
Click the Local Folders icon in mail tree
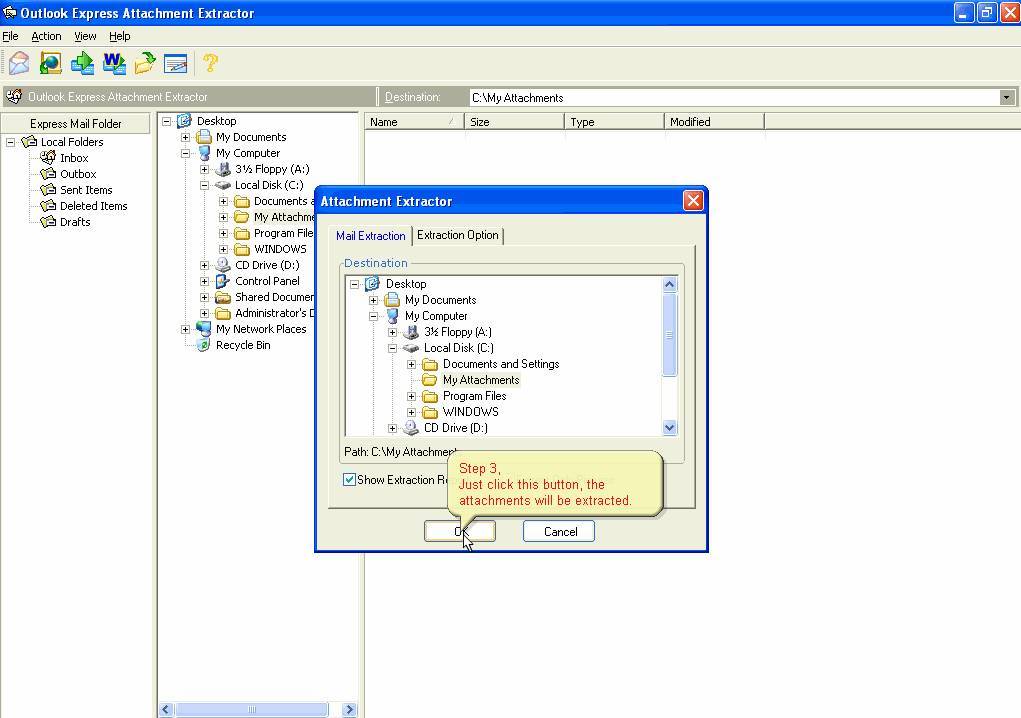click(29, 141)
